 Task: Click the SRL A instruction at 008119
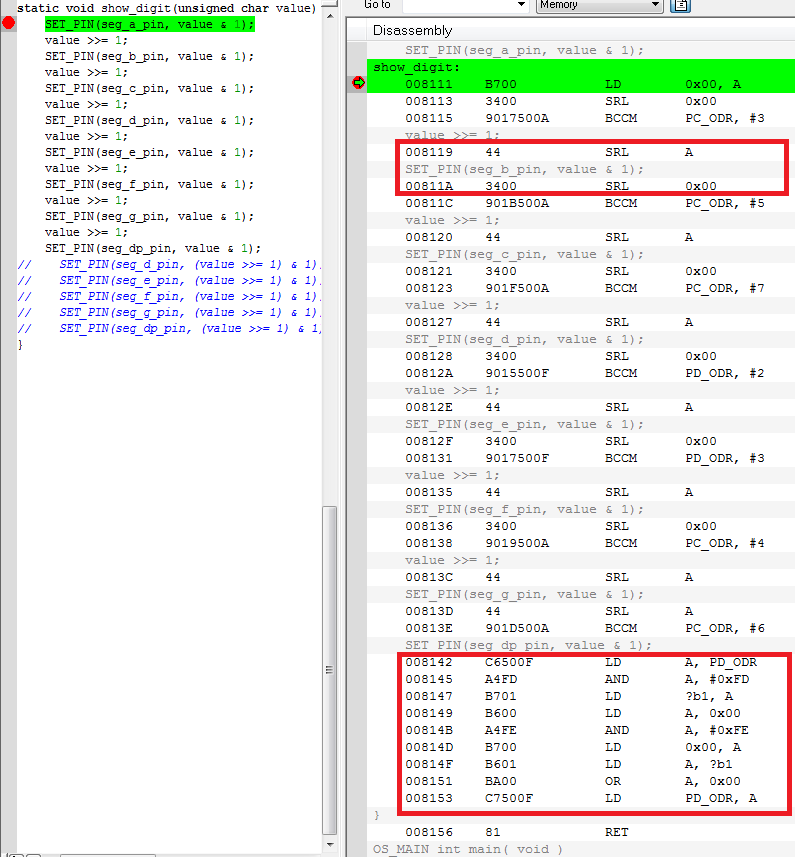pos(580,152)
